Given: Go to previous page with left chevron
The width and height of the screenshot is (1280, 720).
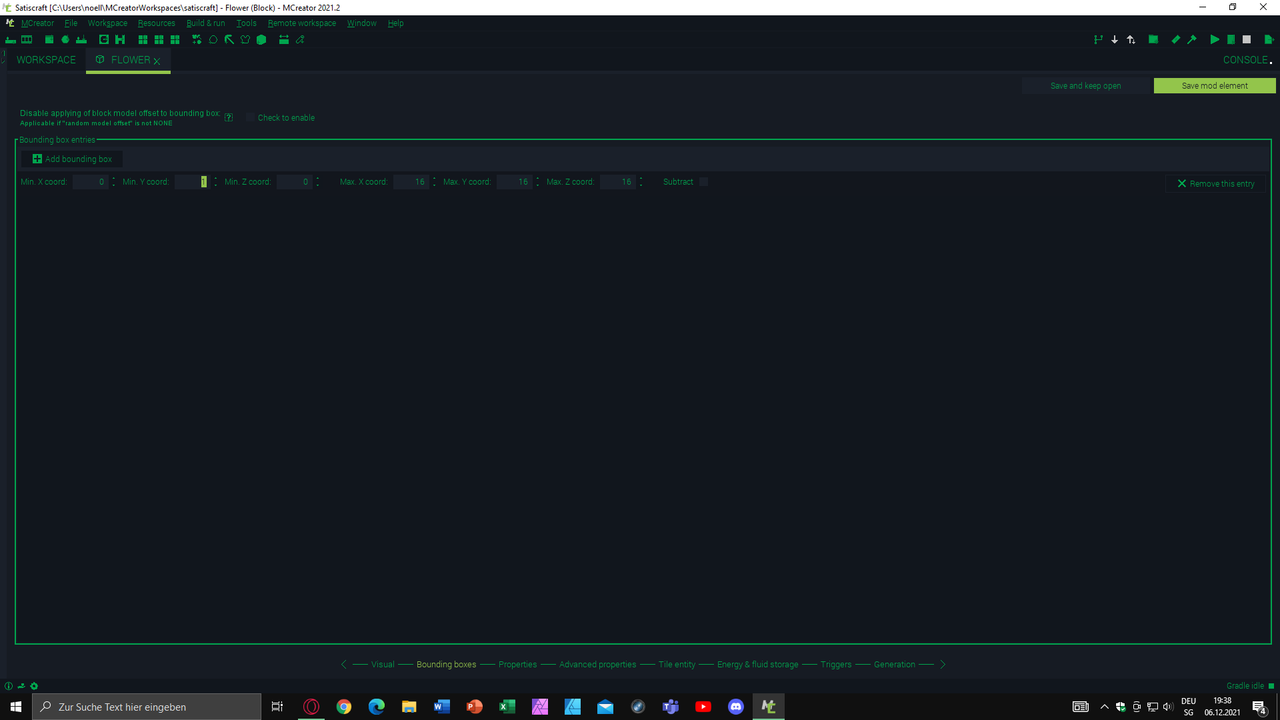Looking at the screenshot, I should 343,664.
